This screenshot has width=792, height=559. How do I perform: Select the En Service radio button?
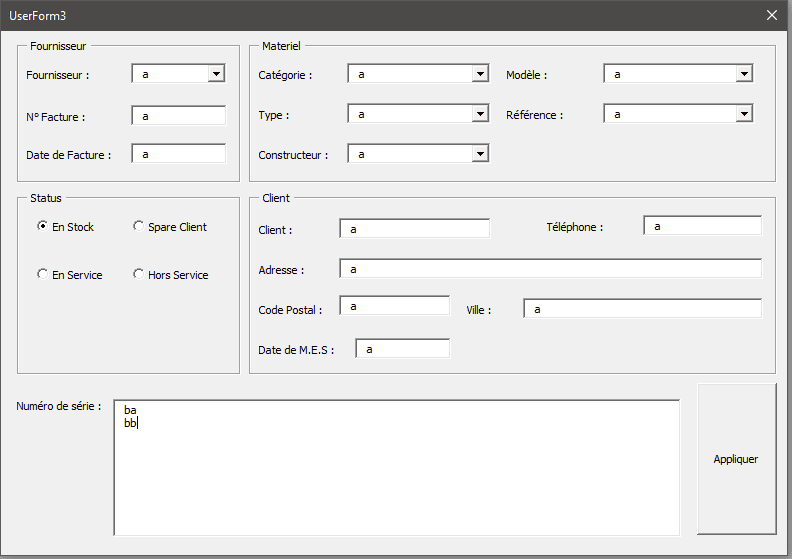tap(42, 275)
